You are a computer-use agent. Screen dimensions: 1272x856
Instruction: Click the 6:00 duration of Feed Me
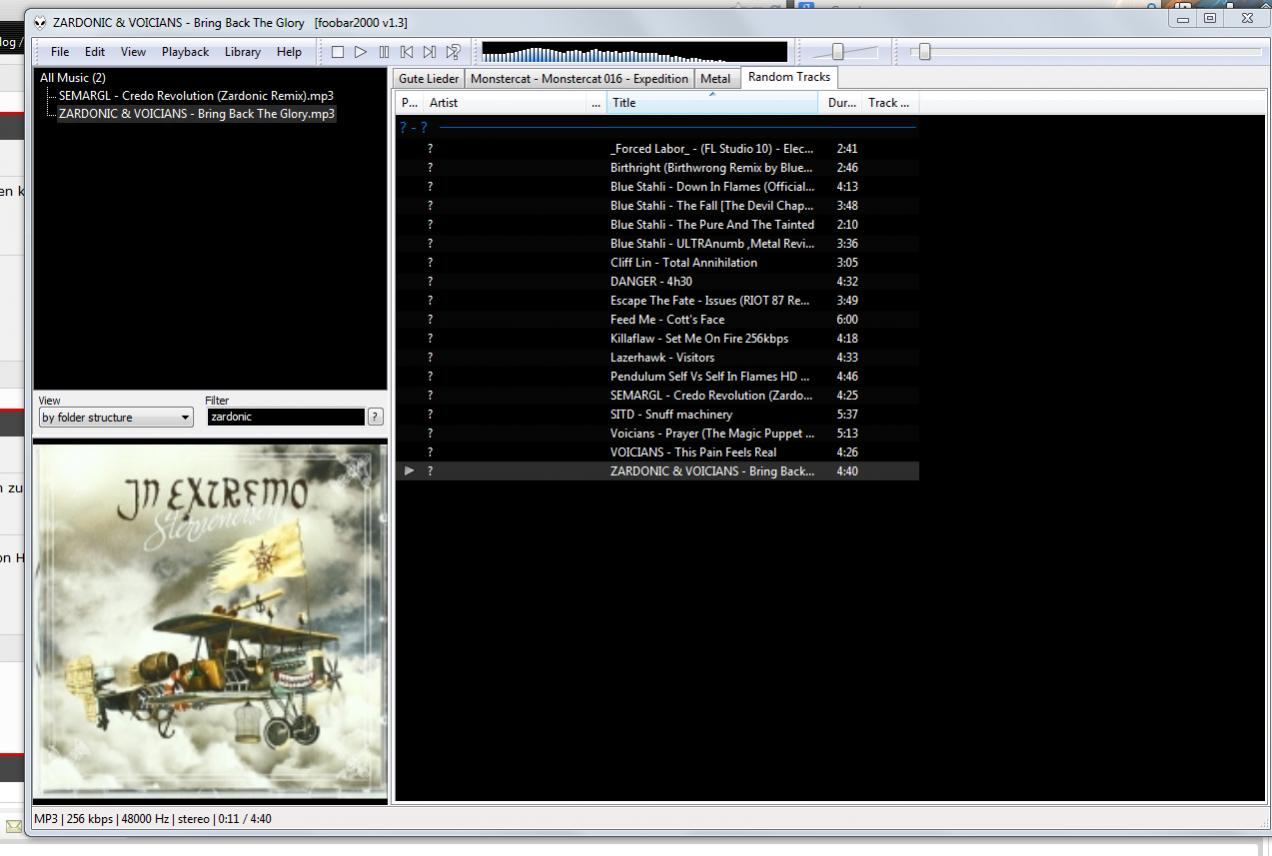847,319
